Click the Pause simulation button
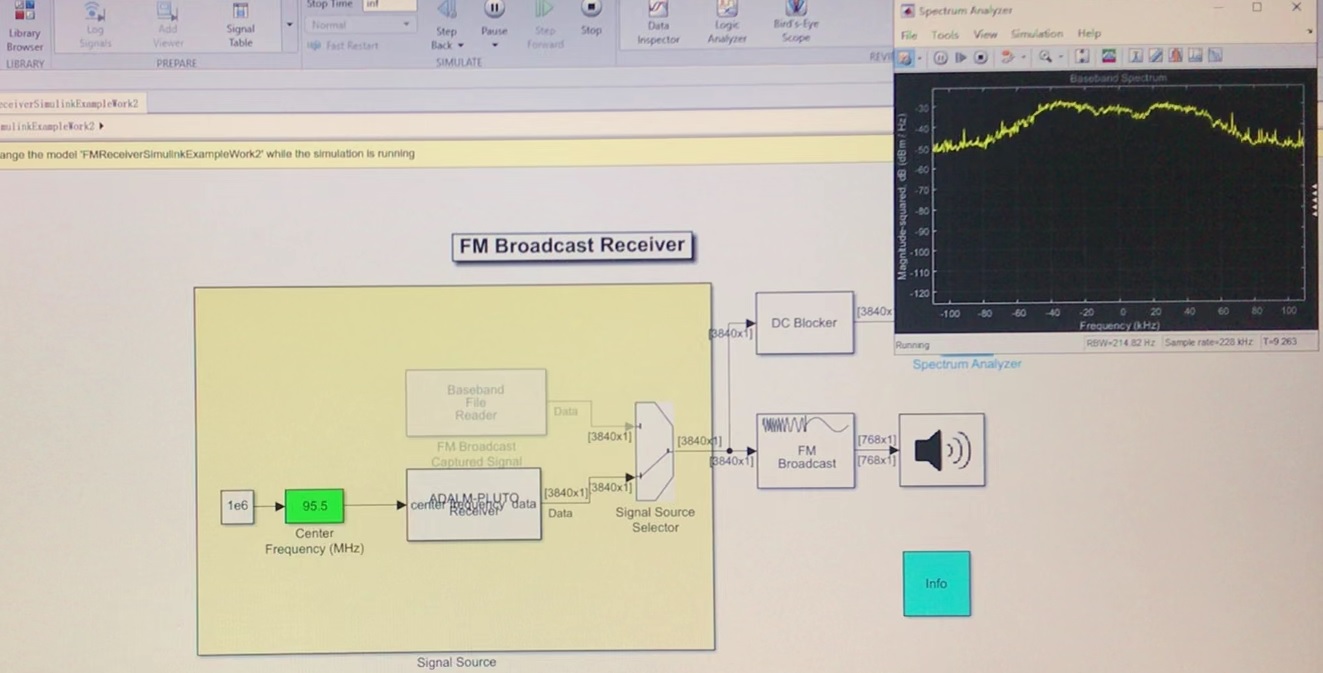 point(494,13)
